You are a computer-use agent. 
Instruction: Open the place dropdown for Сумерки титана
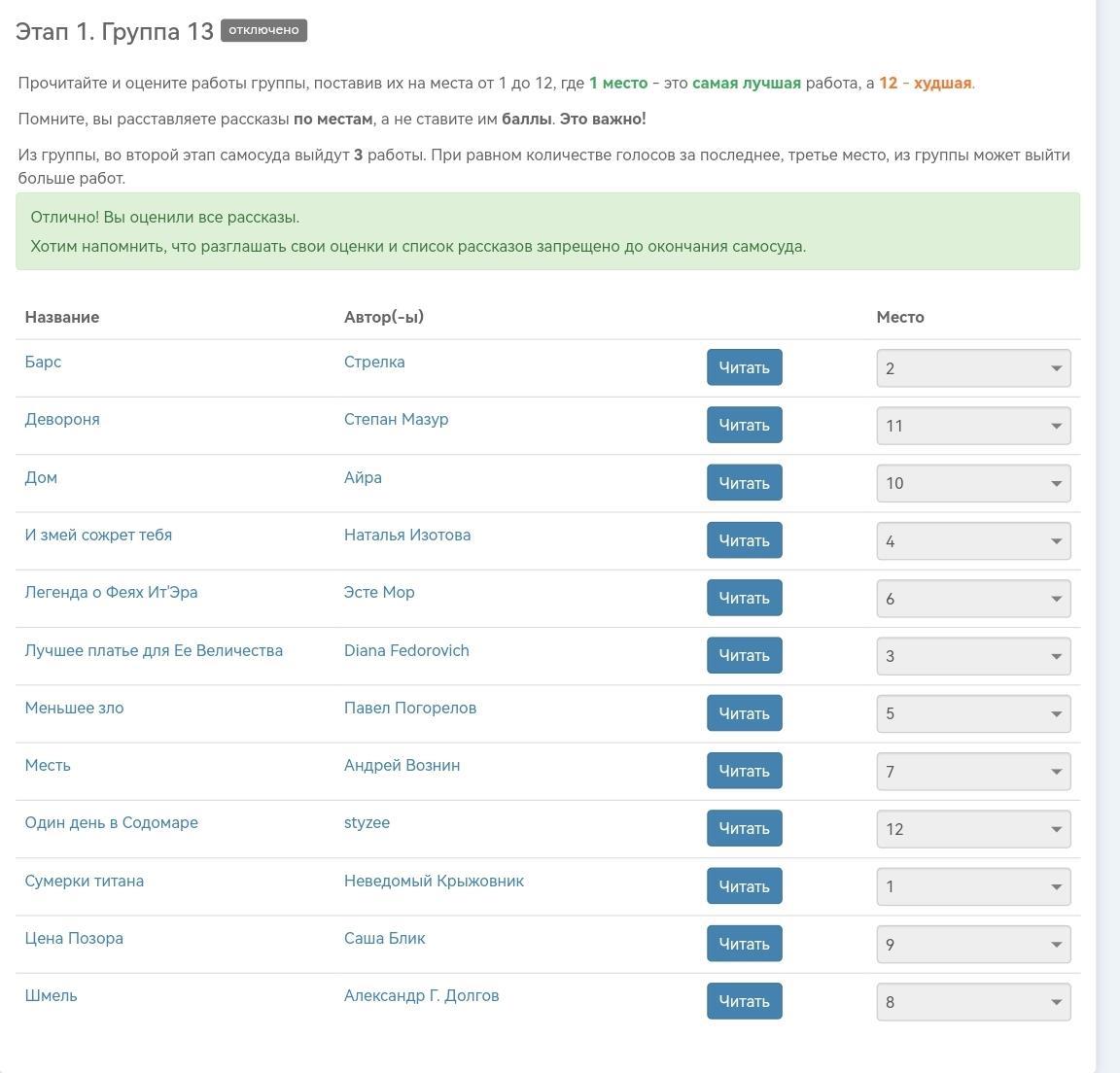[x=972, y=886]
